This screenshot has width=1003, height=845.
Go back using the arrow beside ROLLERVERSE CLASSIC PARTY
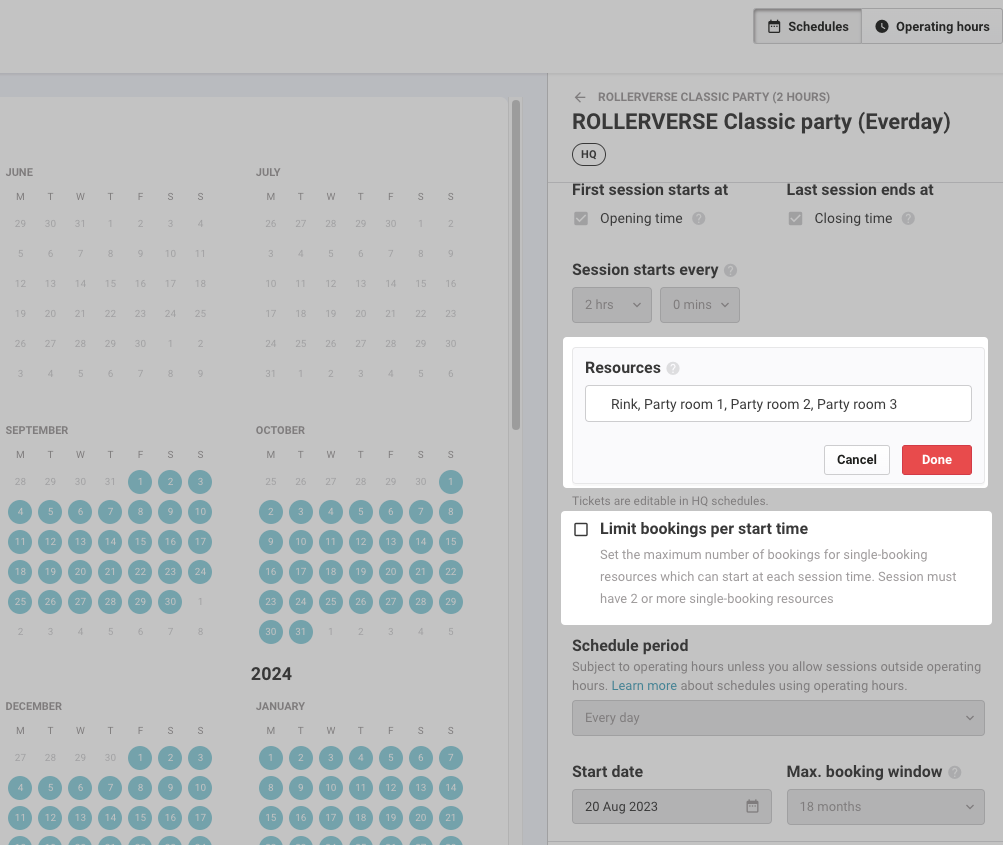pyautogui.click(x=580, y=97)
